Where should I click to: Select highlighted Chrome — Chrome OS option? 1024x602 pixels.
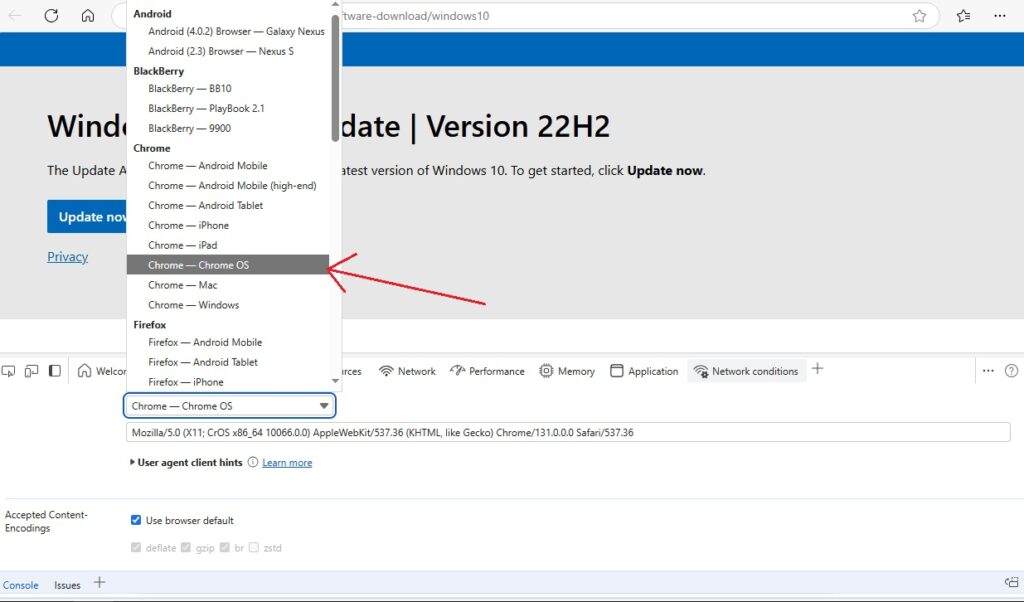click(228, 265)
